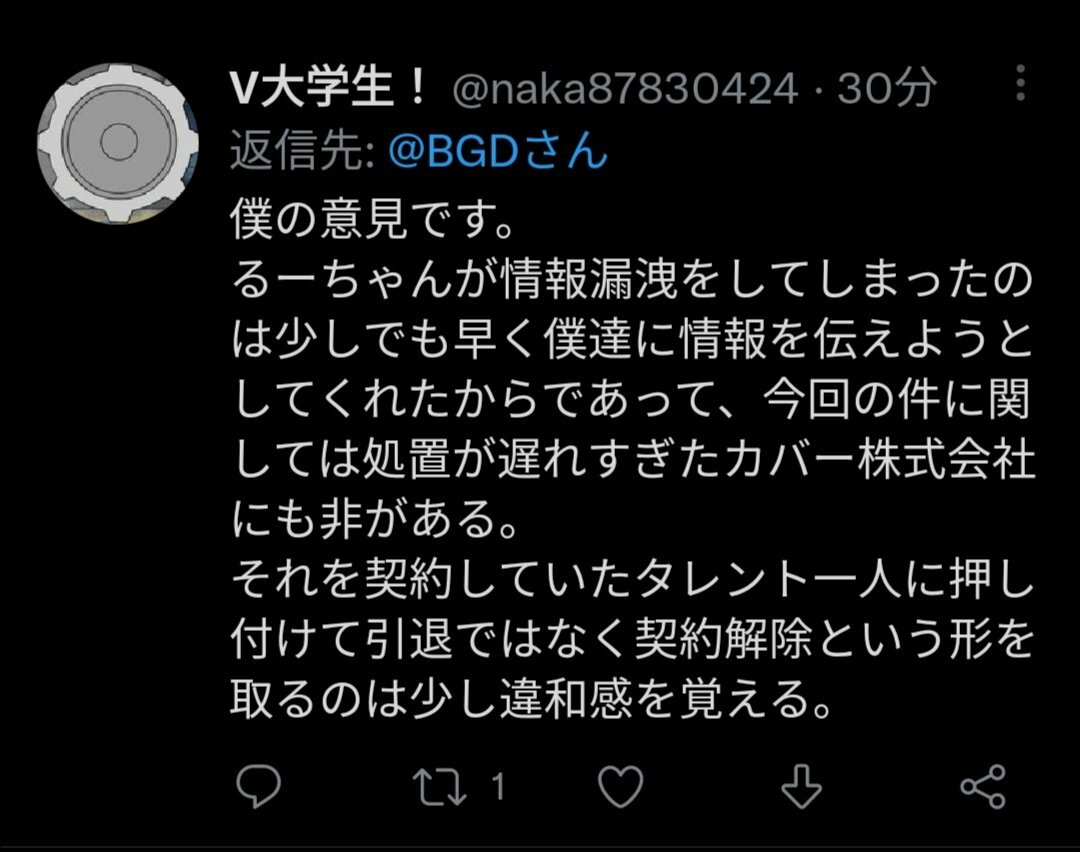
Task: Tap the line にも非がある。
Action: pos(374,520)
